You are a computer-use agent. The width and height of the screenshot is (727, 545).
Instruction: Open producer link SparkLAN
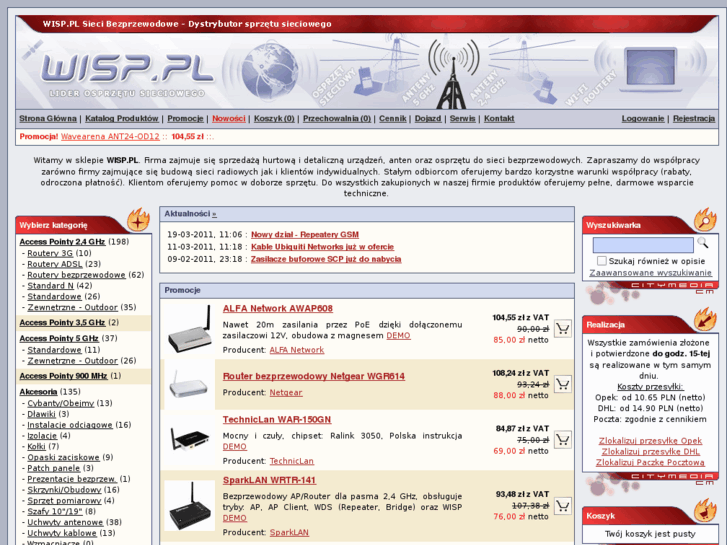point(289,532)
